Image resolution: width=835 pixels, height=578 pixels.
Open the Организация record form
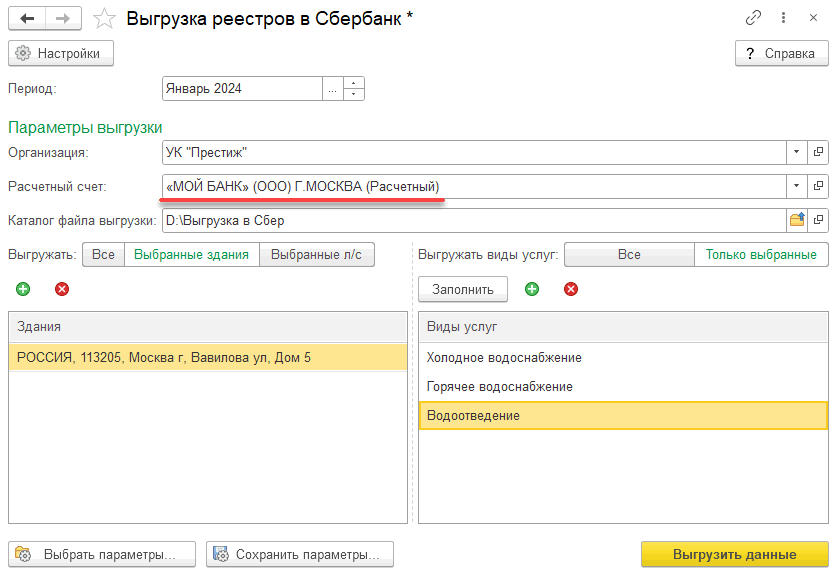click(818, 152)
